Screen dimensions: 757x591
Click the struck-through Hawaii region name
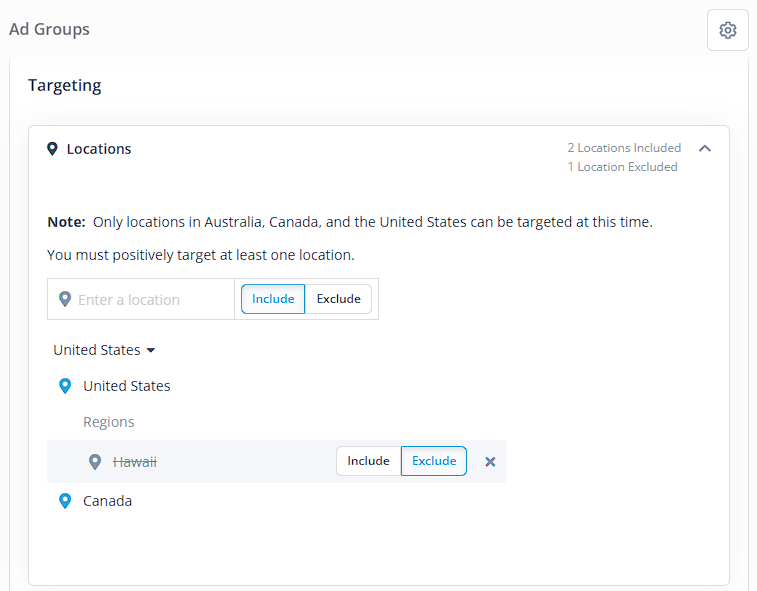coord(135,462)
